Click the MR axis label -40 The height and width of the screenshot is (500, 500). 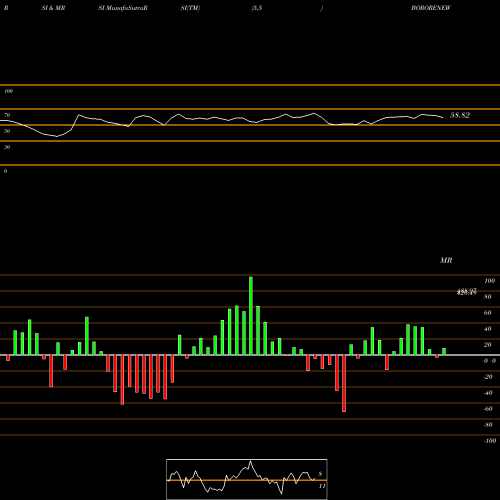(x=488, y=393)
